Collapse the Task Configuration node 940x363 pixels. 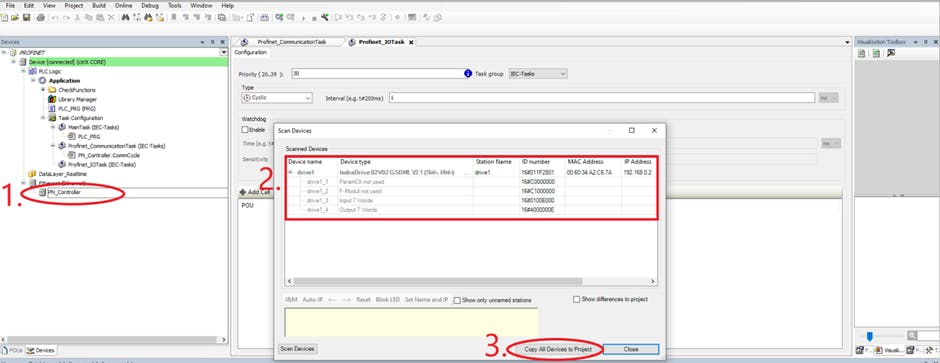coord(43,118)
